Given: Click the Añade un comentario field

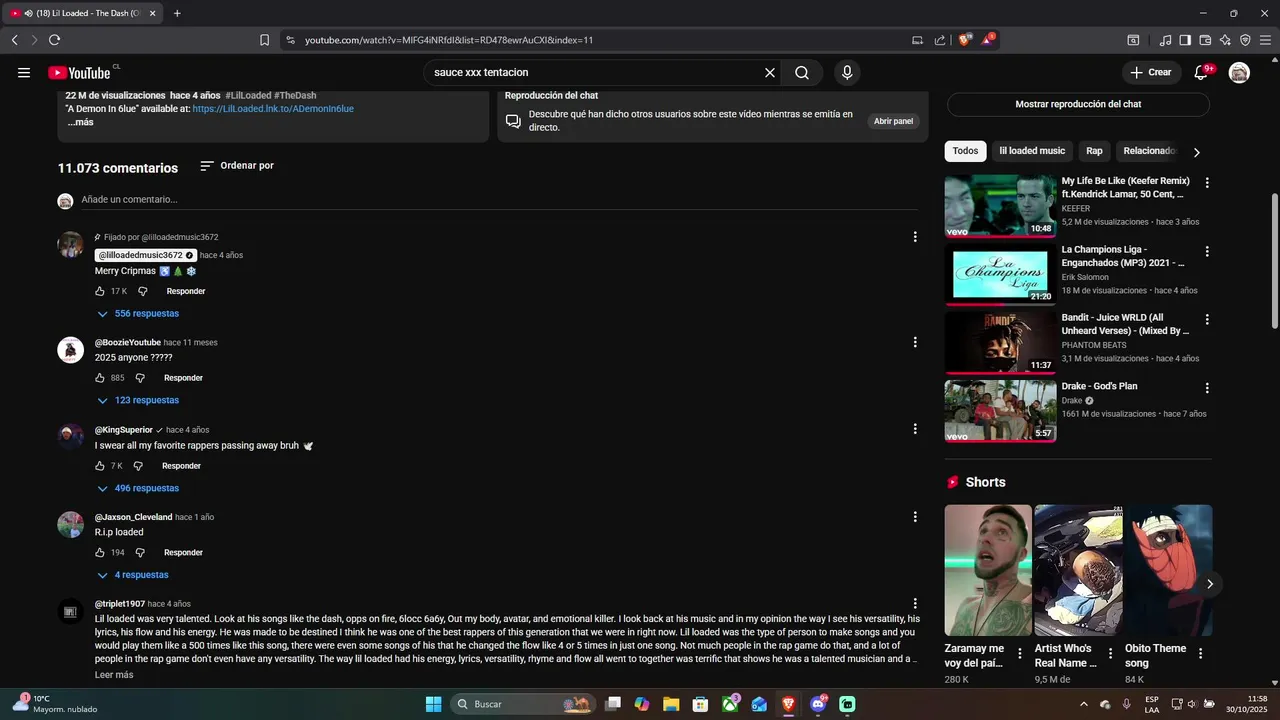Looking at the screenshot, I should (x=498, y=200).
